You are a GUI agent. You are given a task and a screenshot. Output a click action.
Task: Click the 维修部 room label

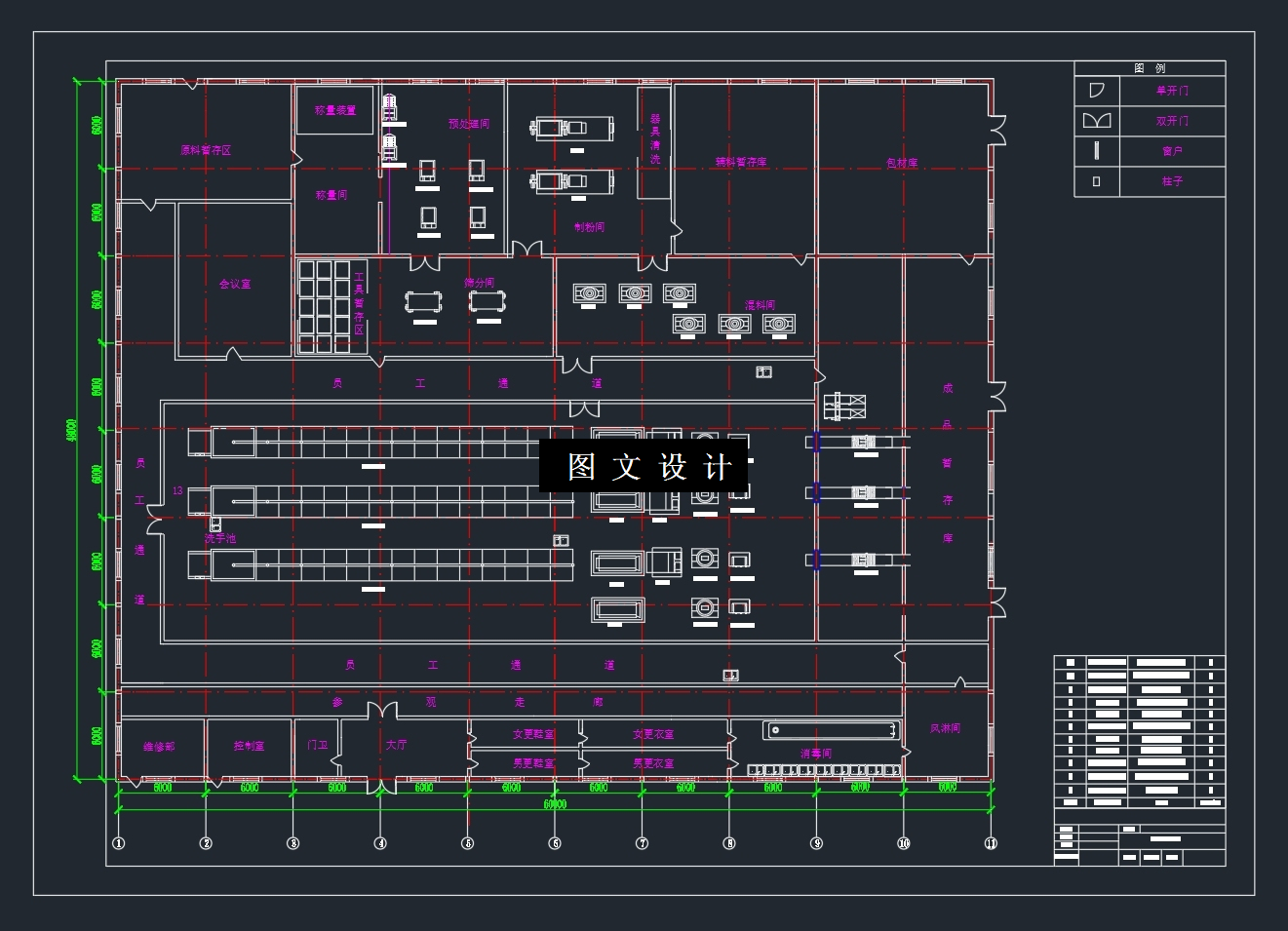click(x=160, y=746)
